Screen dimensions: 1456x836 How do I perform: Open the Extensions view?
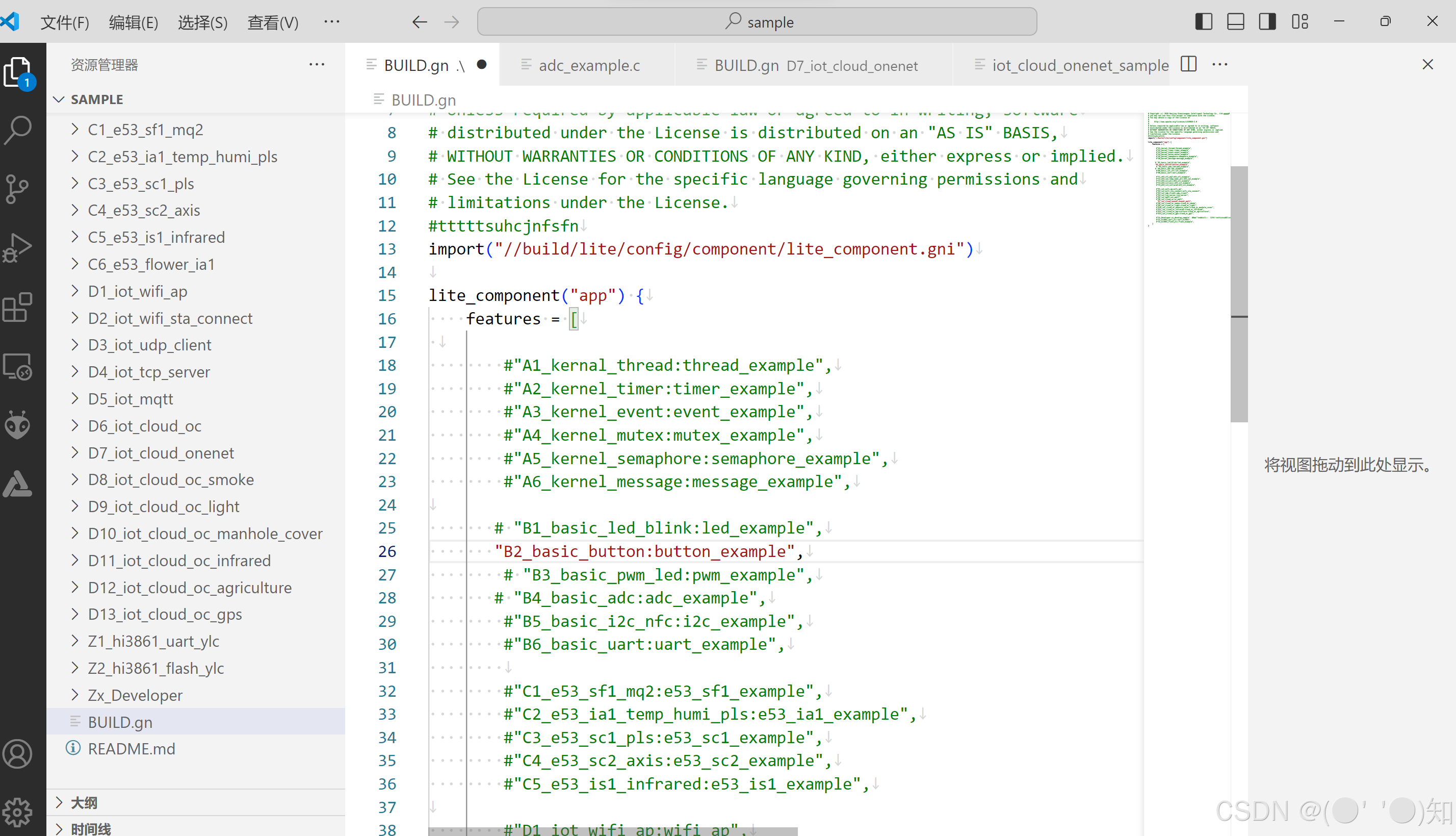click(x=18, y=307)
